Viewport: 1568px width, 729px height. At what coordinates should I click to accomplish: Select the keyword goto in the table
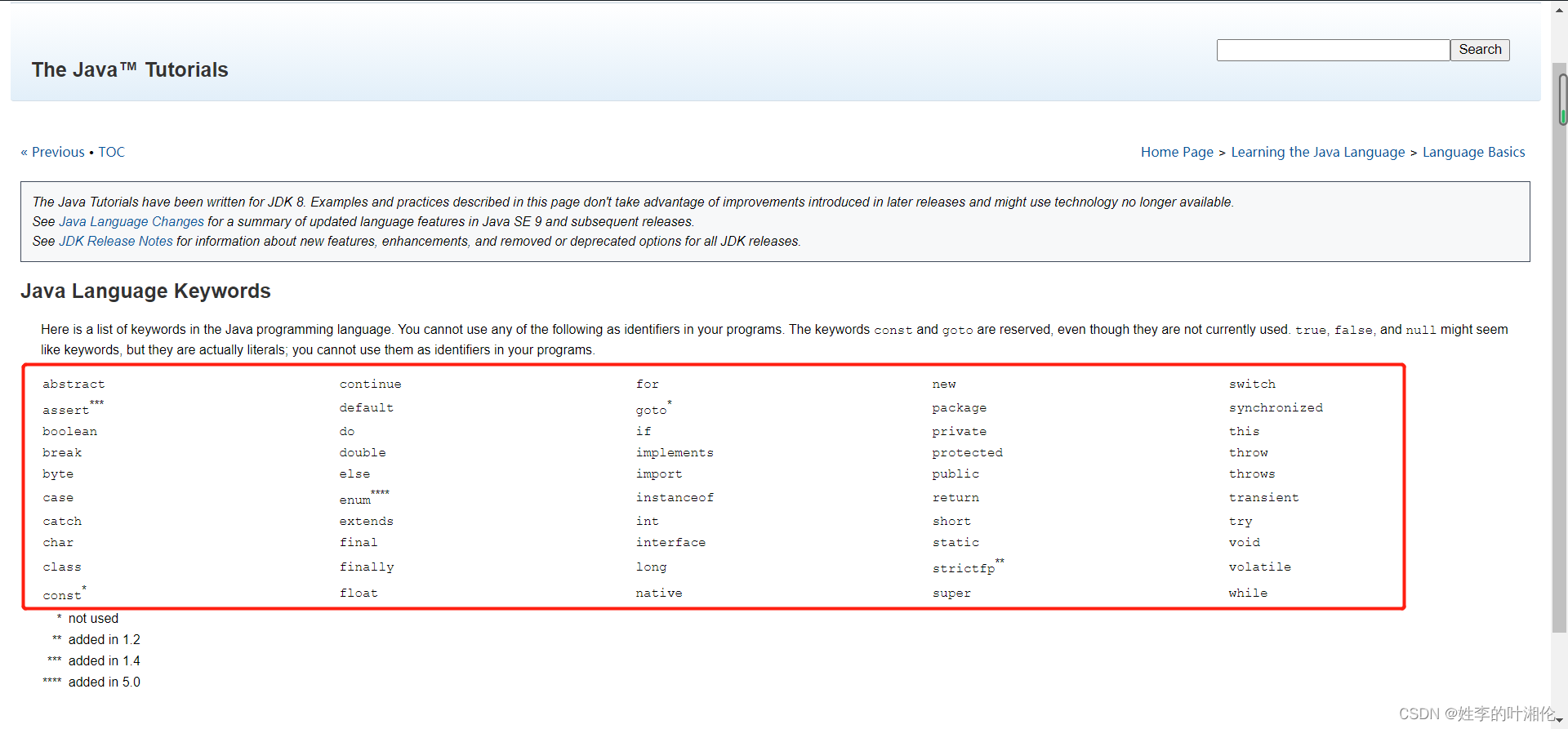coord(651,410)
